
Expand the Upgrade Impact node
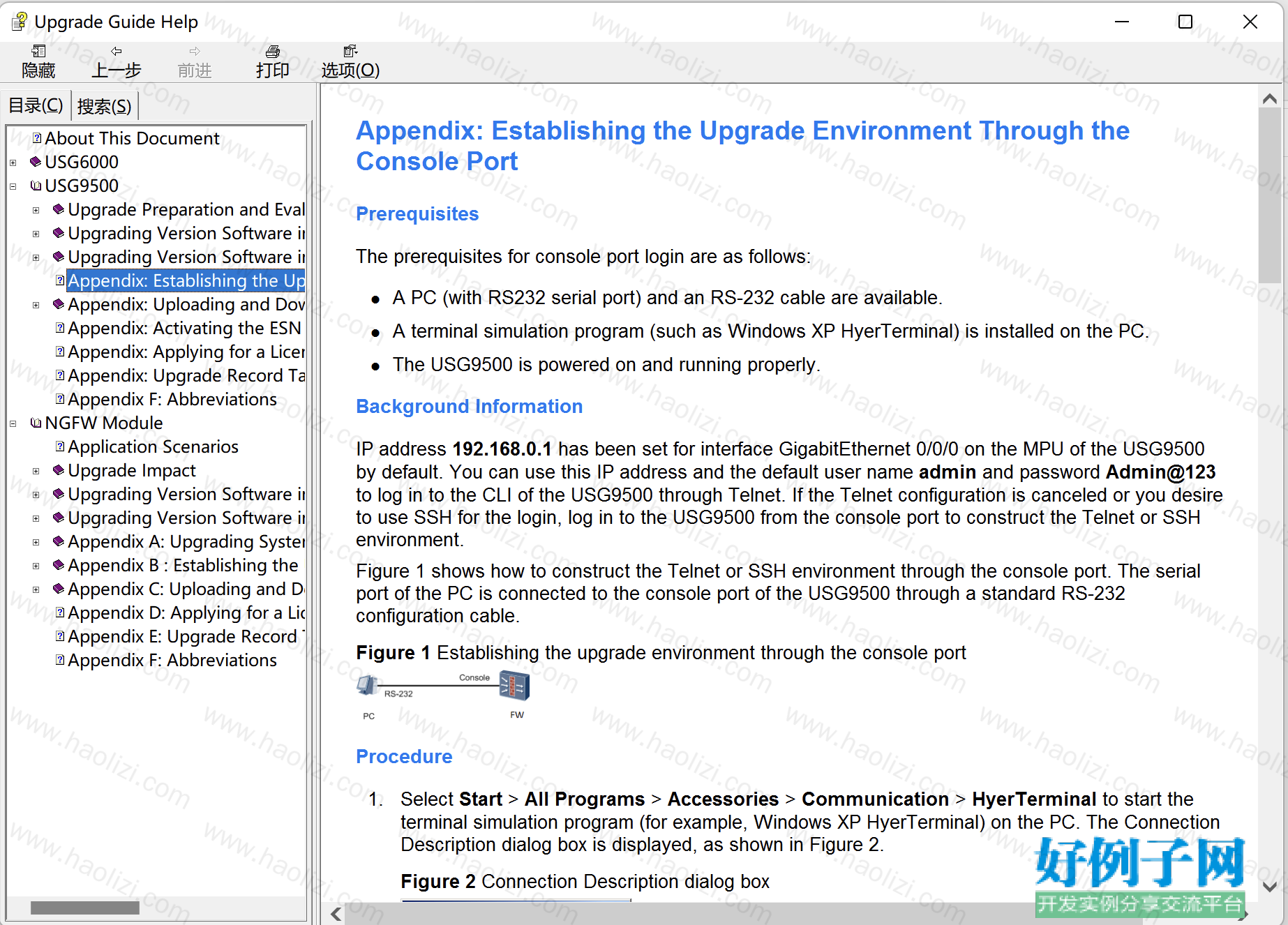[36, 471]
